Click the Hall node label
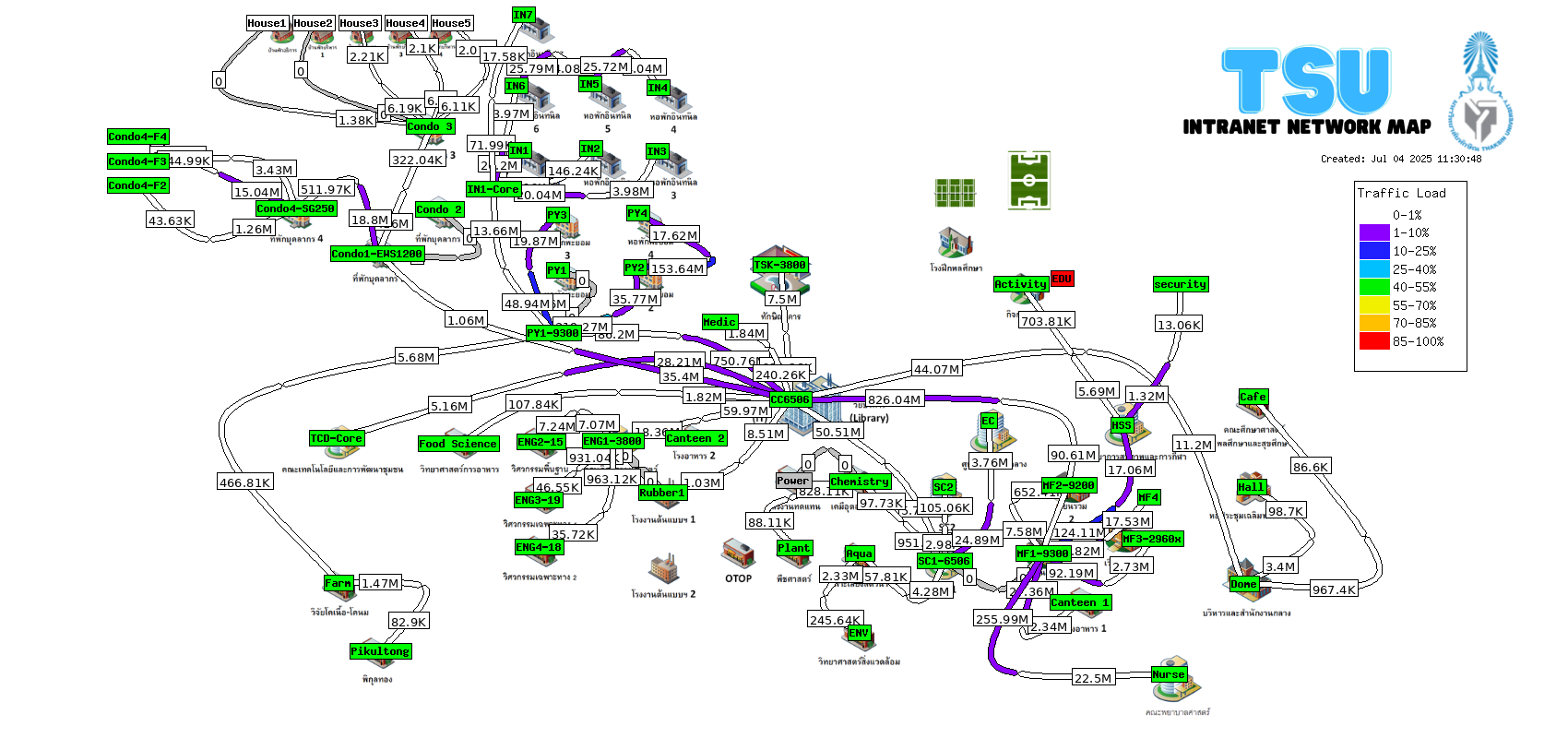 (x=1252, y=487)
